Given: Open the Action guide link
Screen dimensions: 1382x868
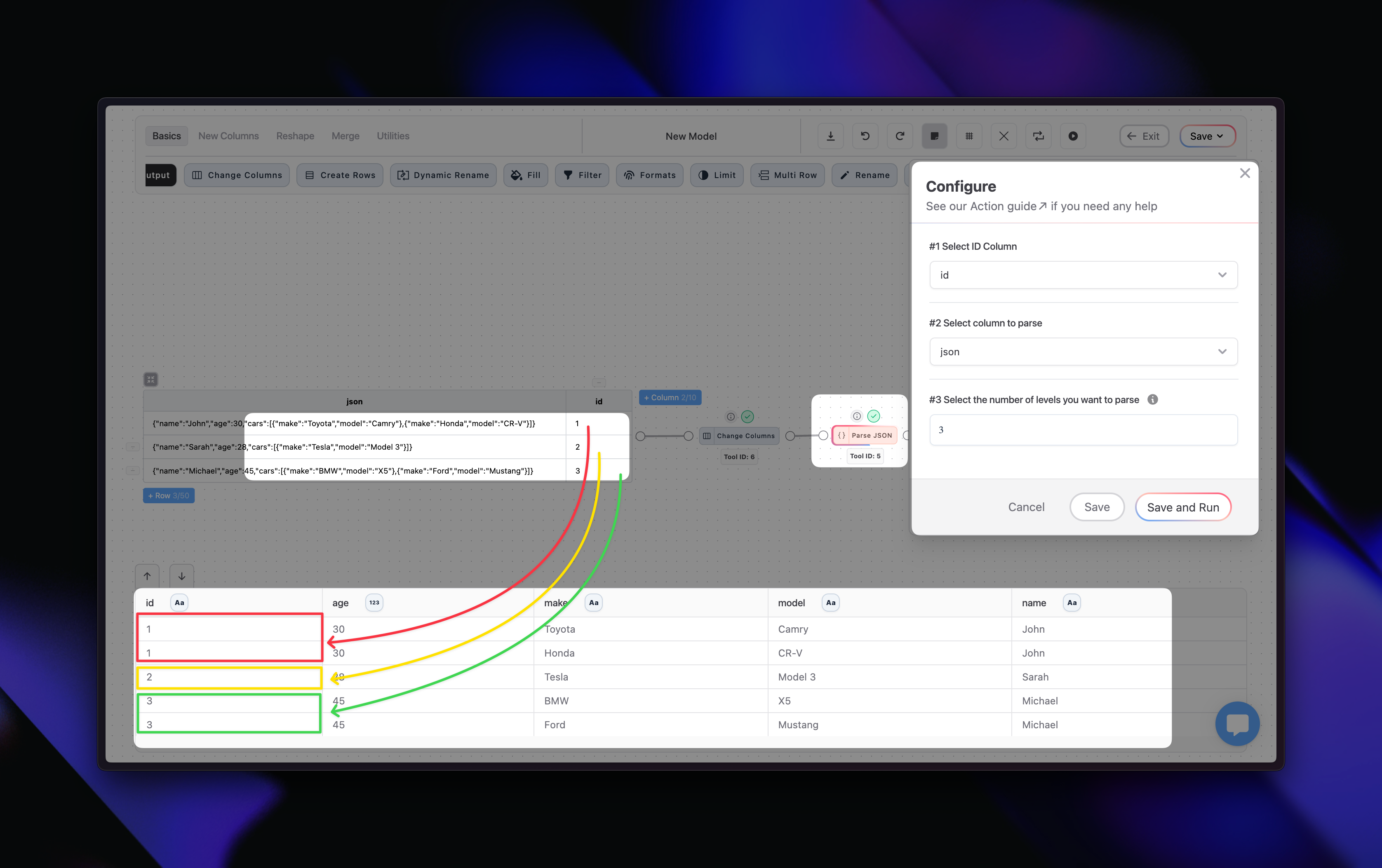Looking at the screenshot, I should tap(1008, 206).
